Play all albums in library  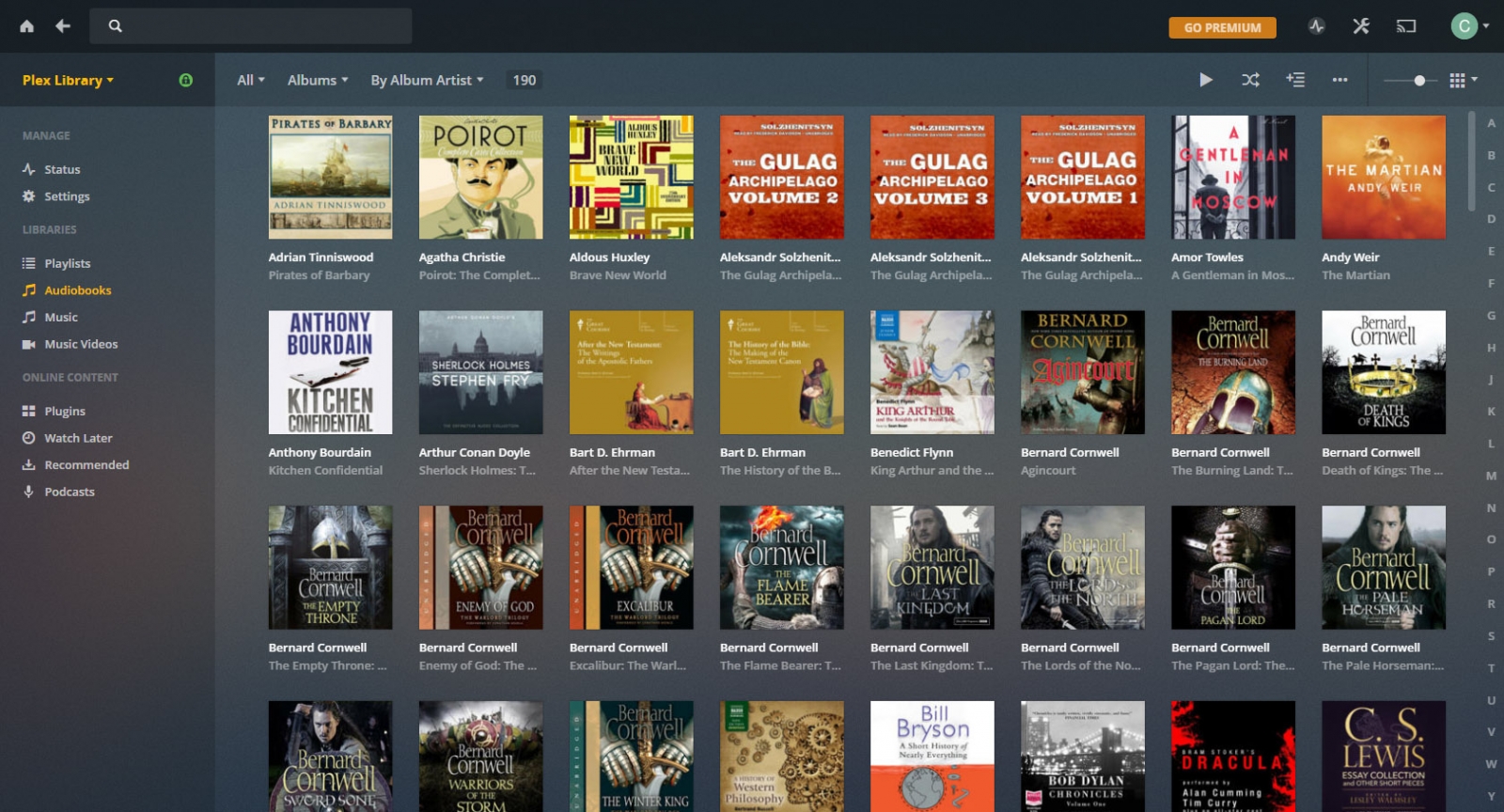click(x=1205, y=80)
